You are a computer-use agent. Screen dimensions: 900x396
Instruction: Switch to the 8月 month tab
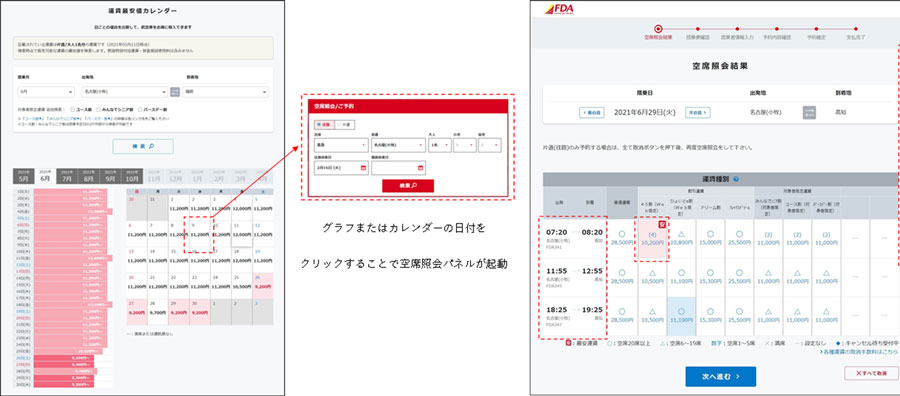88,176
